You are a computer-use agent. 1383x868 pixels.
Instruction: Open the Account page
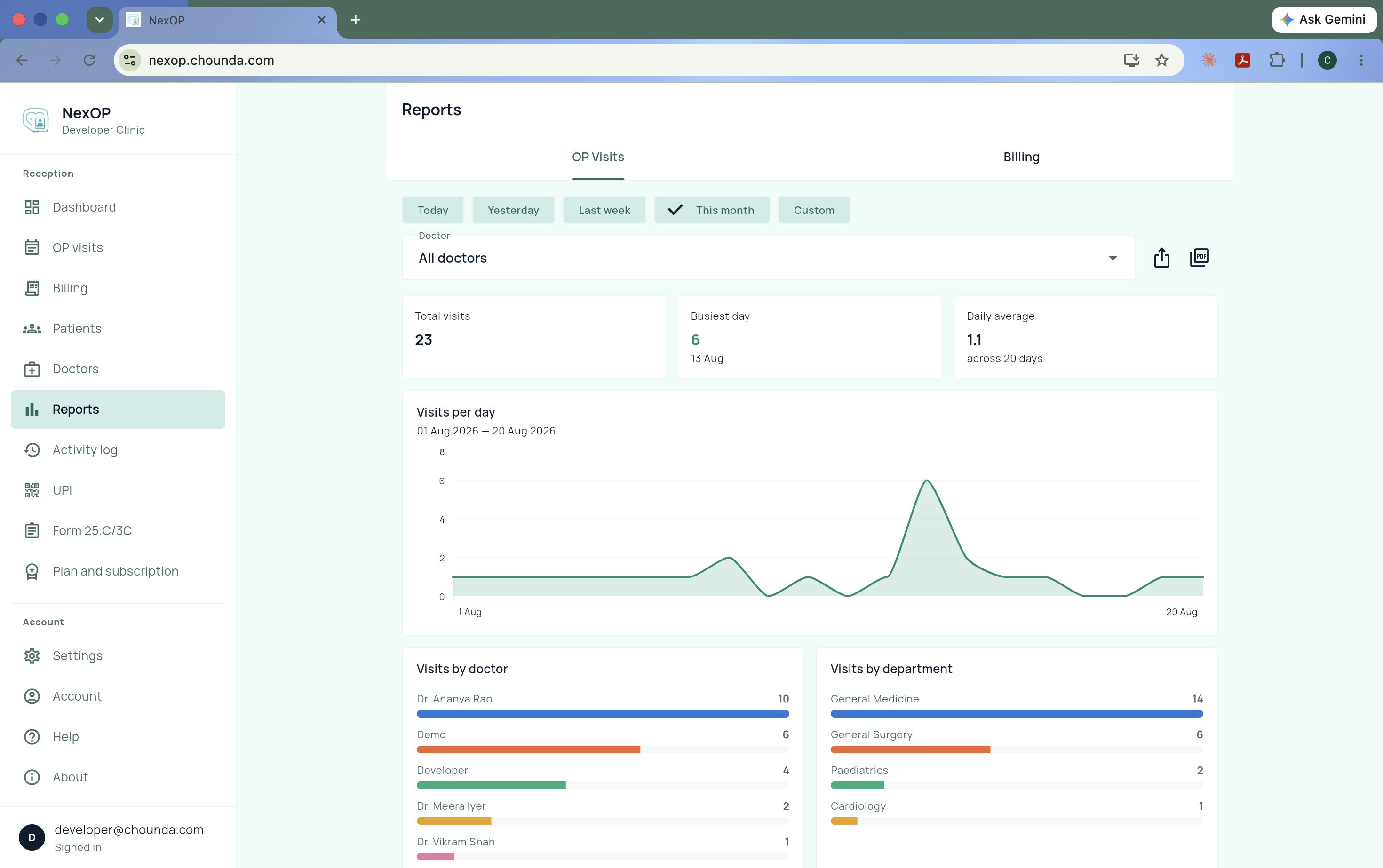click(x=118, y=696)
